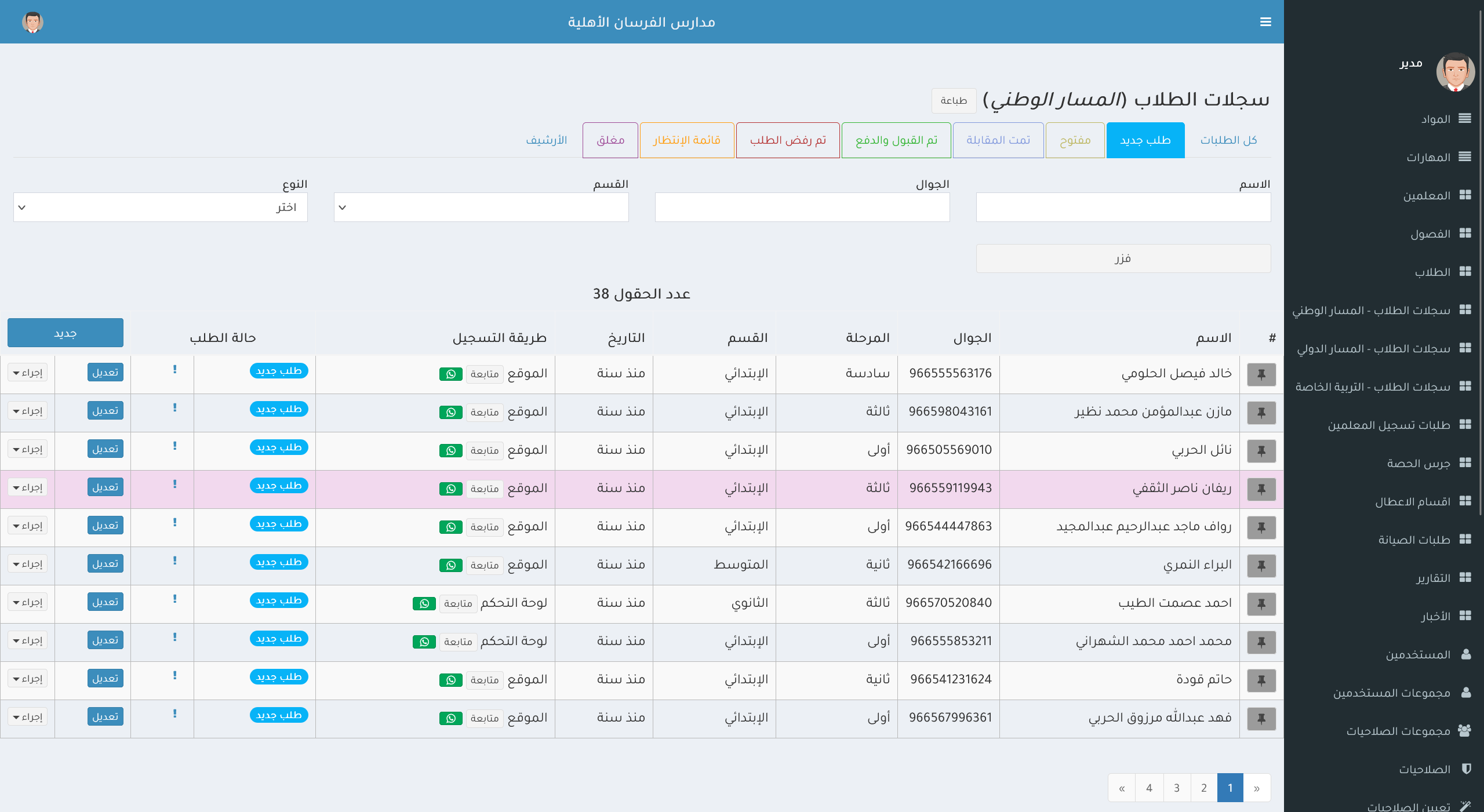
Task: Pin the row of خالد فيصل الحلومي
Action: [x=1261, y=374]
